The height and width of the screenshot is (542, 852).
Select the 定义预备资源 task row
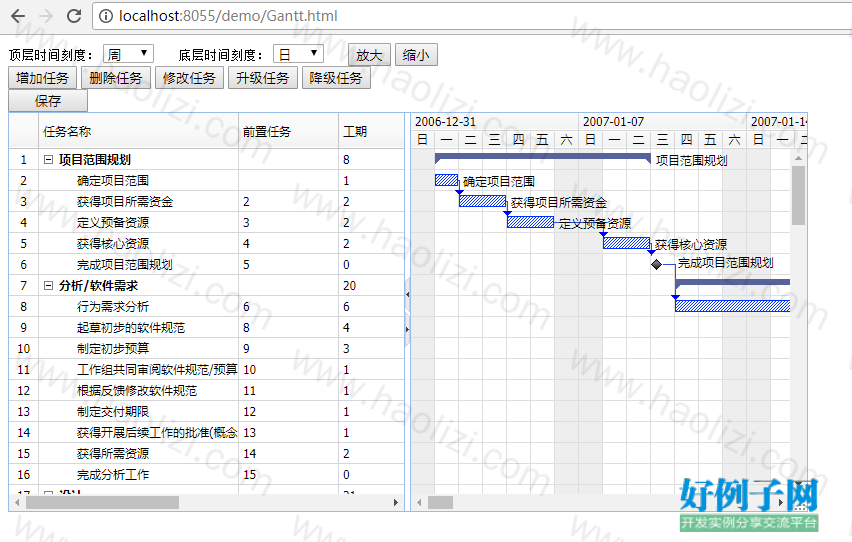pos(206,222)
